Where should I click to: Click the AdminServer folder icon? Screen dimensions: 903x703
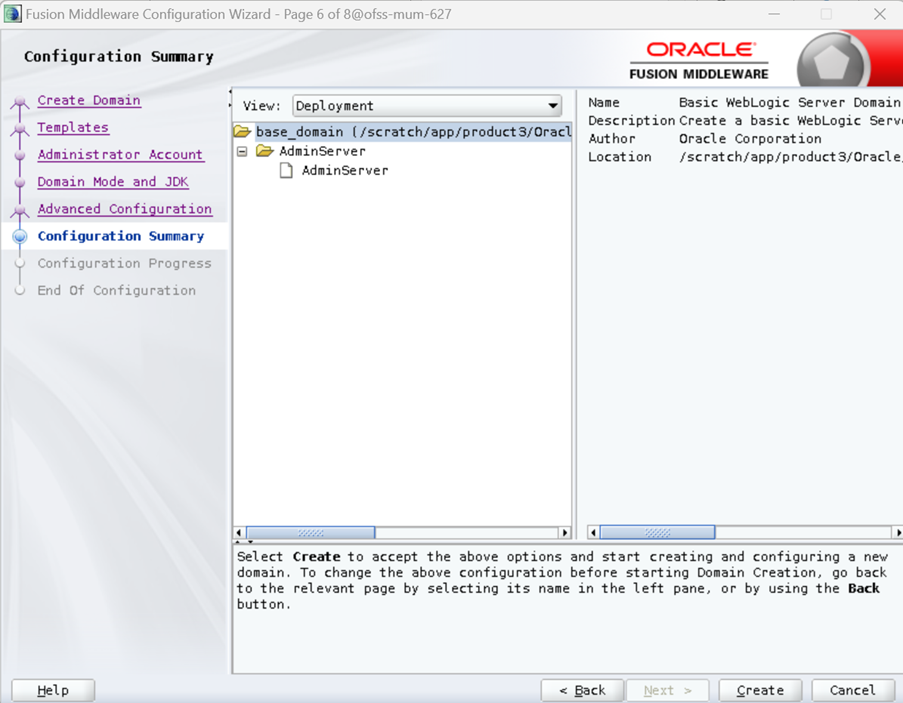(265, 151)
